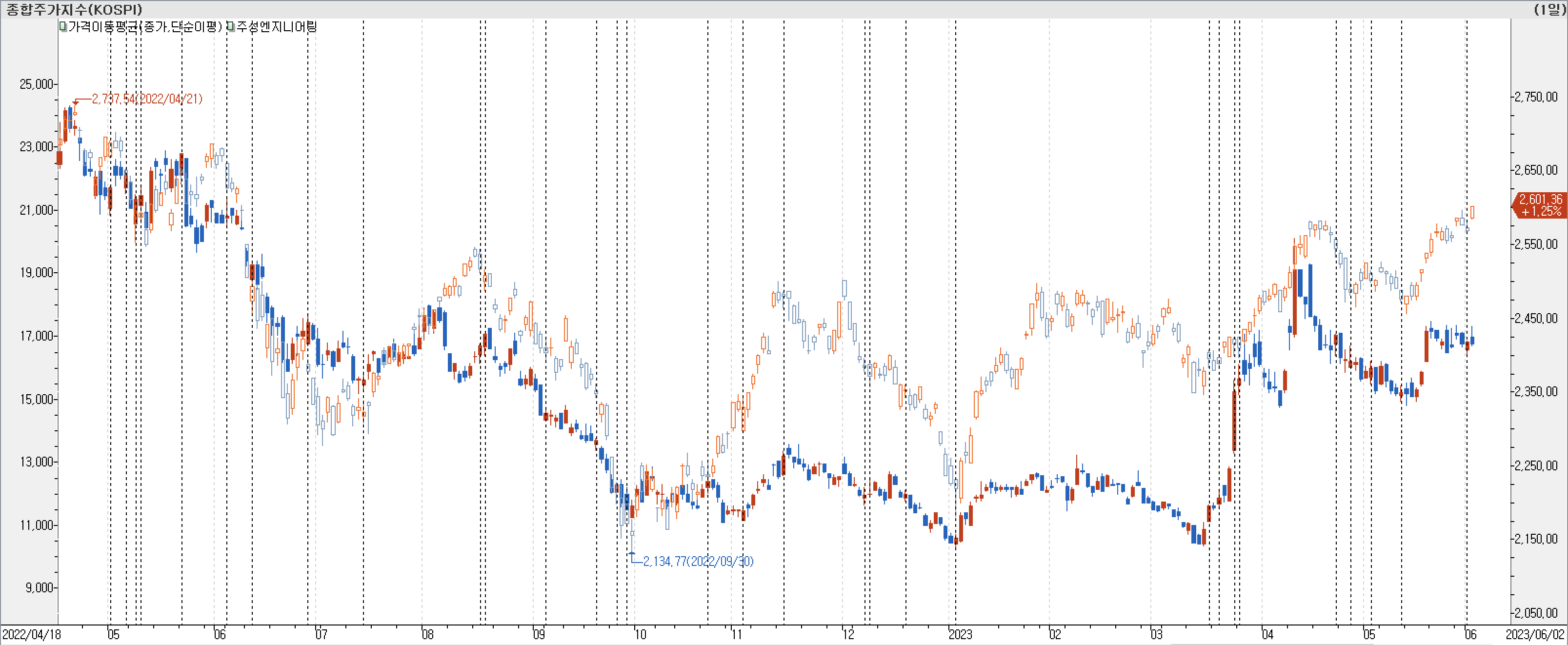
Task: Click the 2,134.77 (2022/09/30) low annotation
Action: coord(698,561)
